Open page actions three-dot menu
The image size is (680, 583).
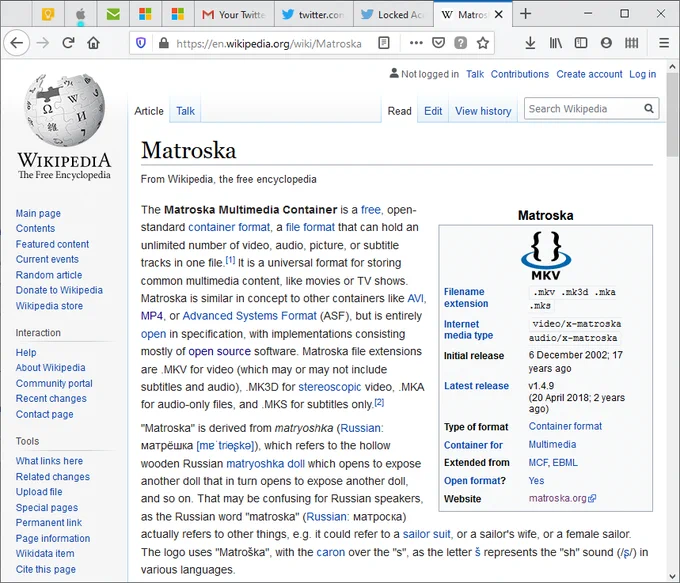(x=416, y=43)
